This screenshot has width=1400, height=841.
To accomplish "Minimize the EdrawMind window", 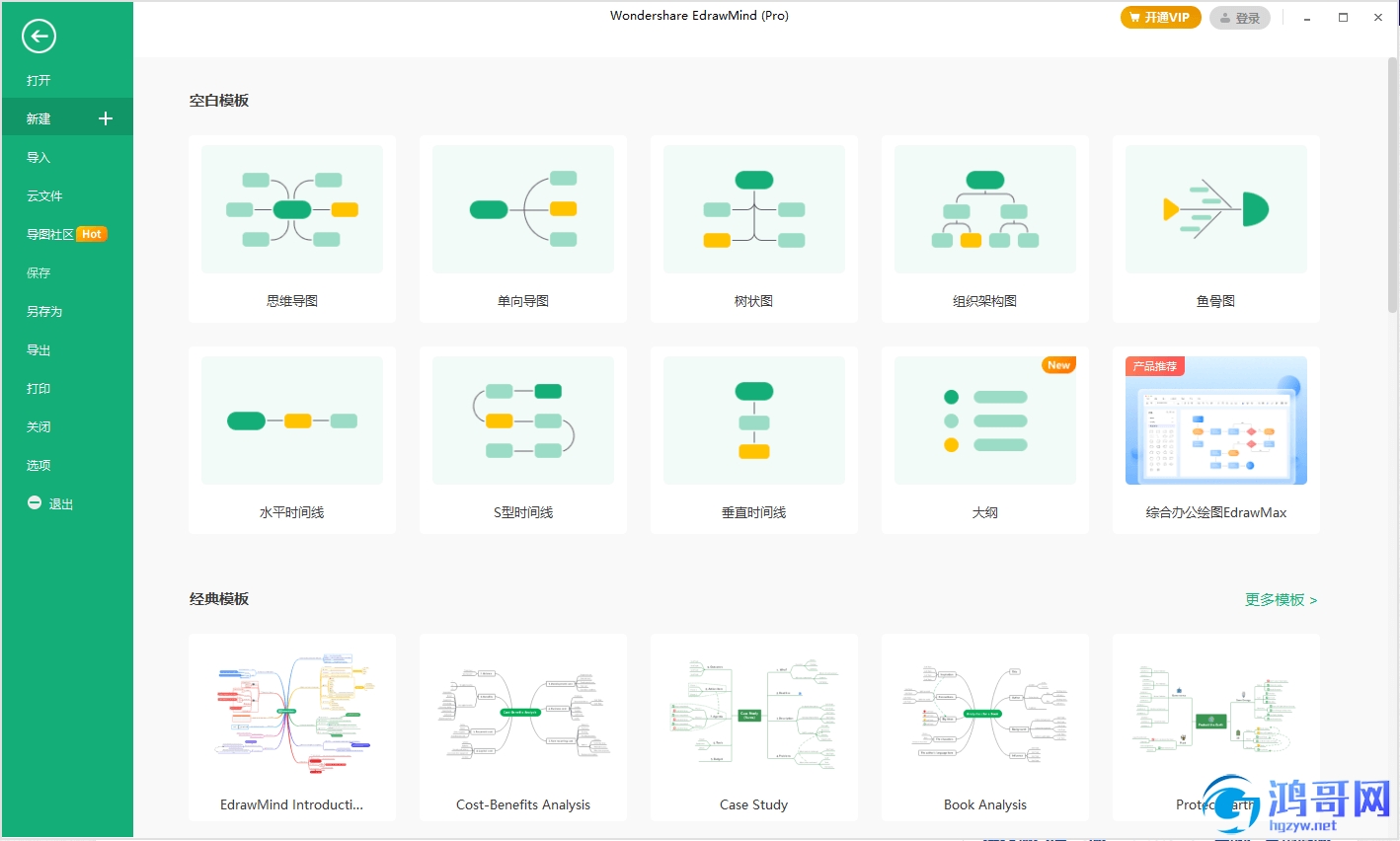I will pyautogui.click(x=1307, y=18).
